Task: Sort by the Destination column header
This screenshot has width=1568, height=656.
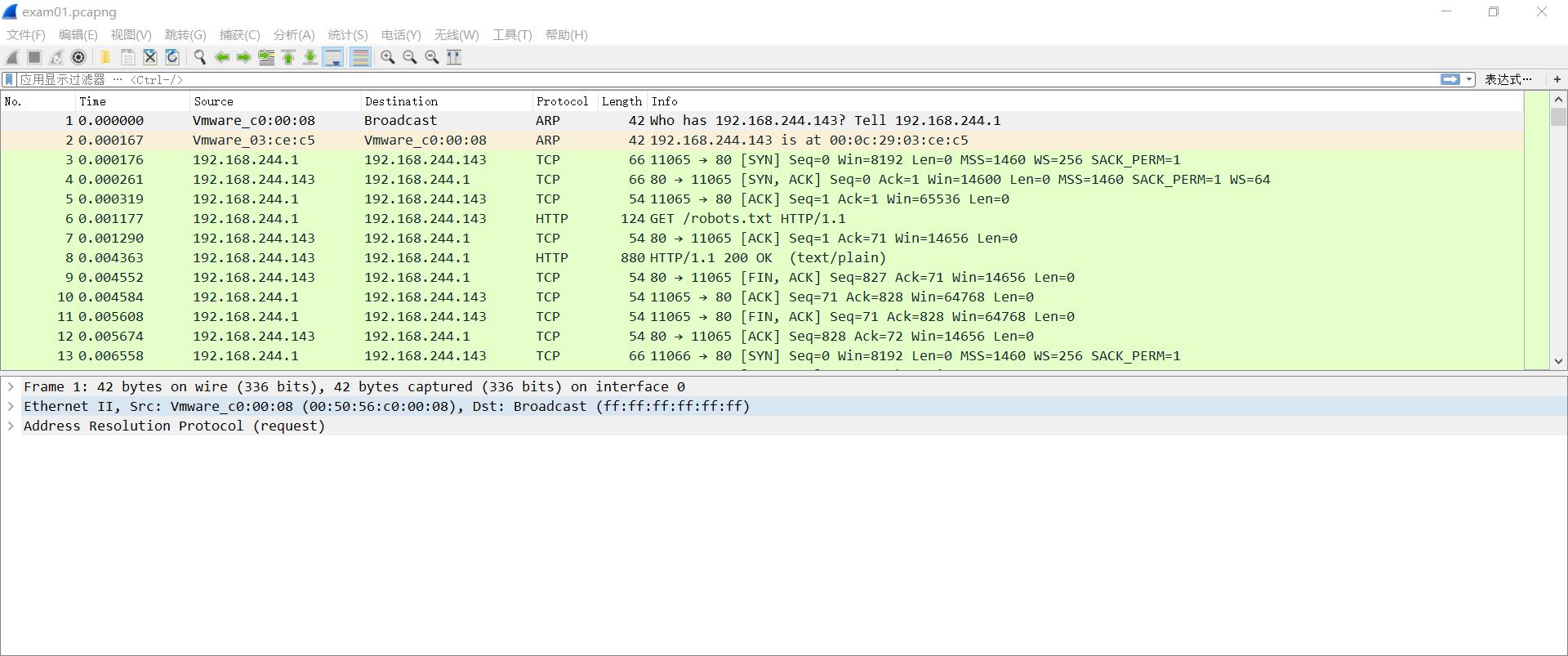Action: coord(446,101)
